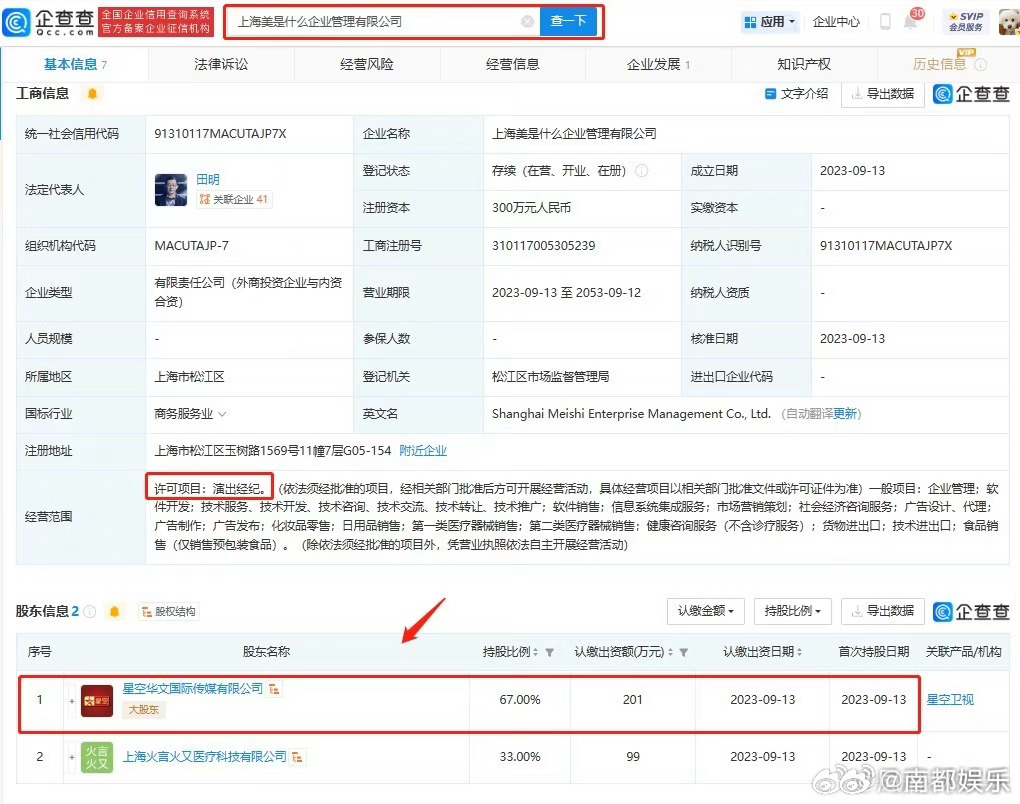Switch to 历史信息 VIP tab
Viewport: 1020px width, 804px height.
tap(939, 63)
